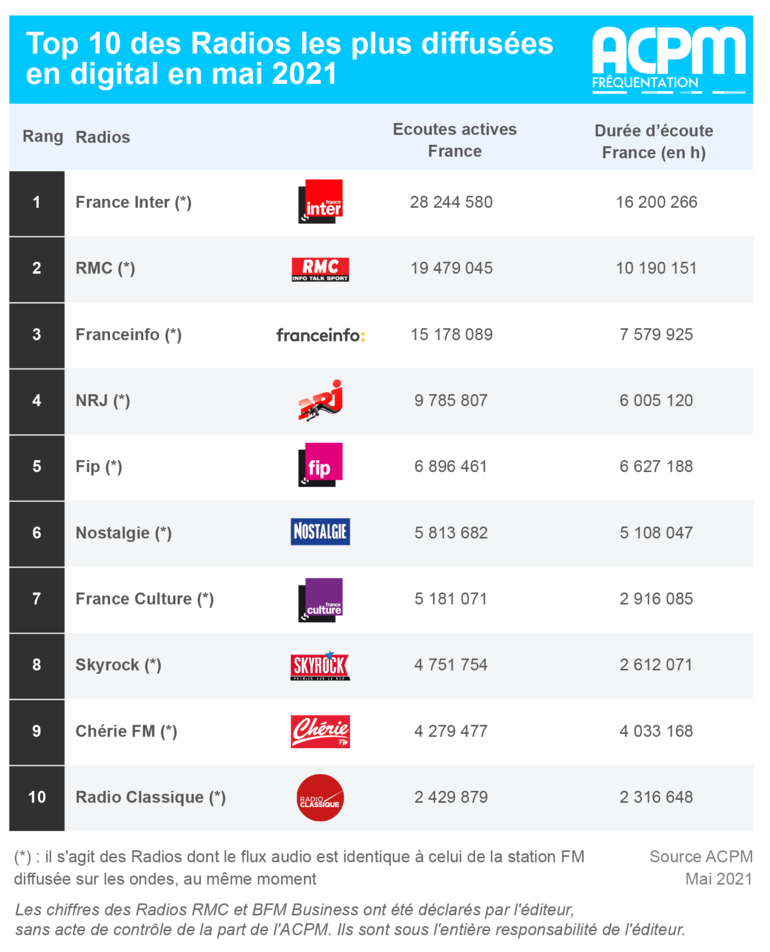Click the NRJ logo

(320, 400)
